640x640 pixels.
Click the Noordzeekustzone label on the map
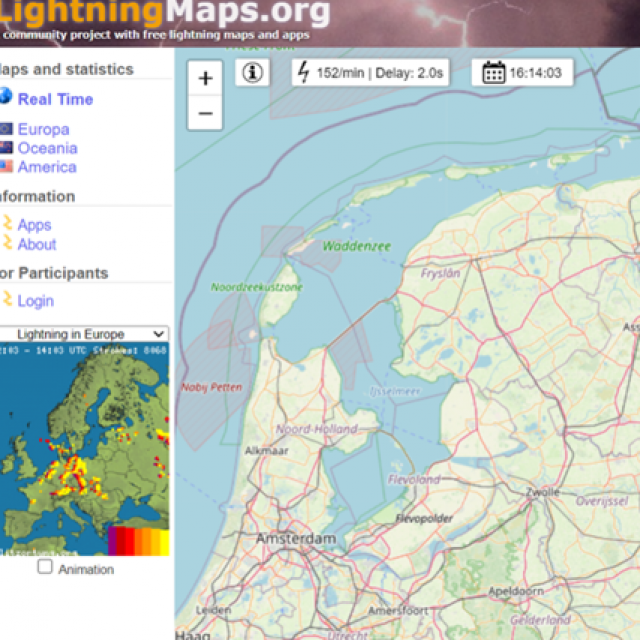(257, 287)
